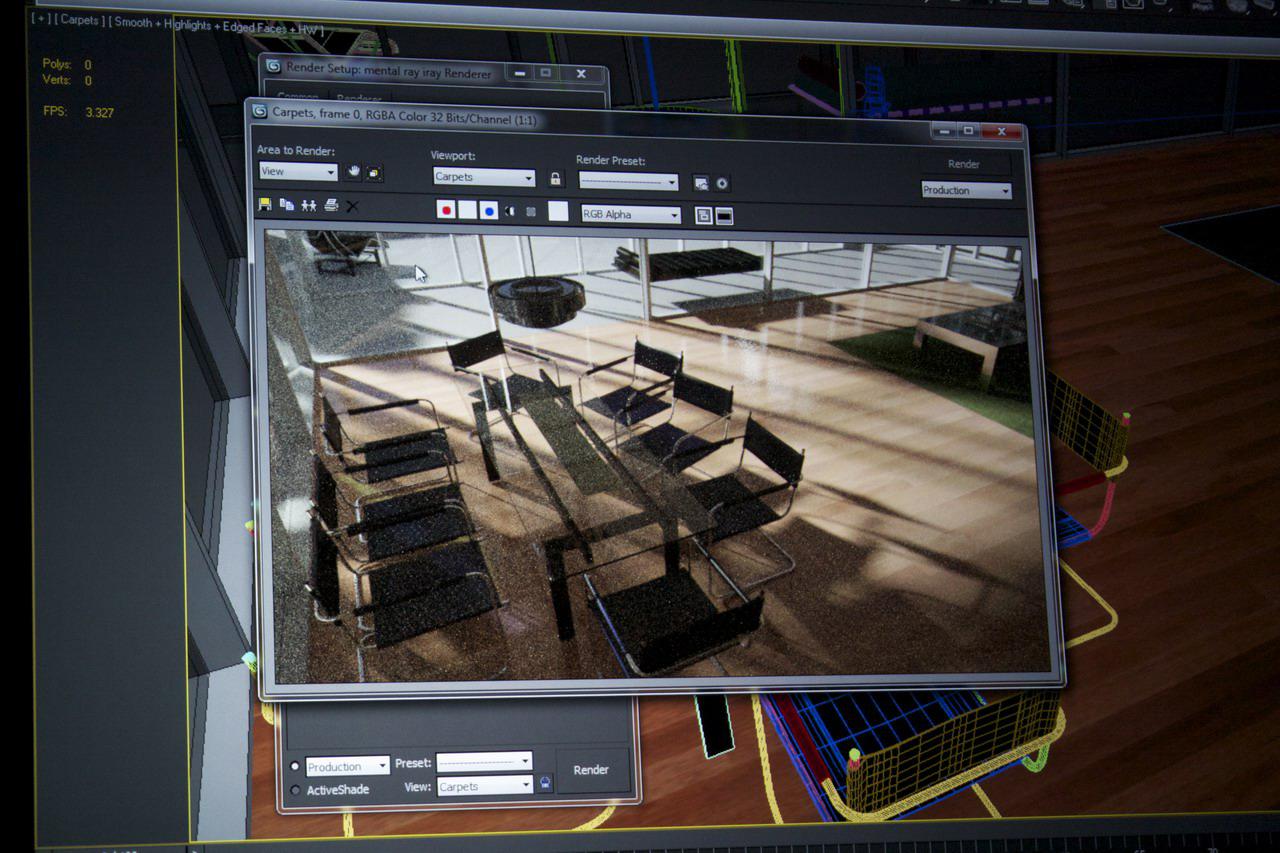The width and height of the screenshot is (1280, 853).
Task: Maximize the Render Setup window
Action: click(x=546, y=72)
